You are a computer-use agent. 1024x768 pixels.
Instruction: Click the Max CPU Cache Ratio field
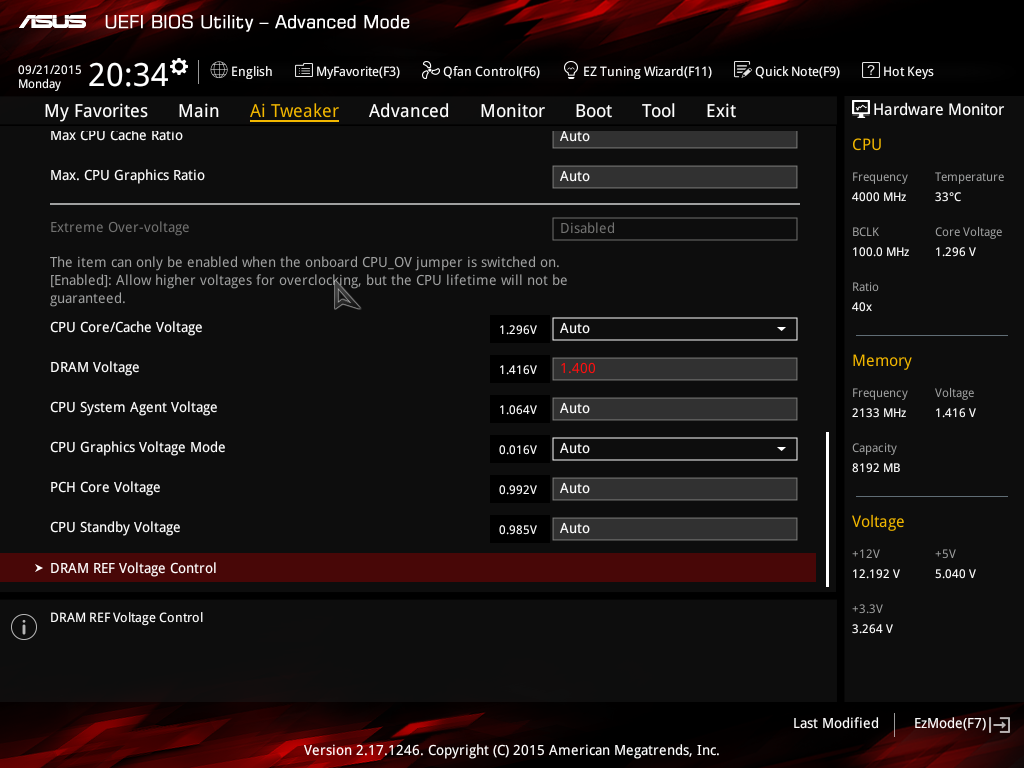pyautogui.click(x=675, y=138)
